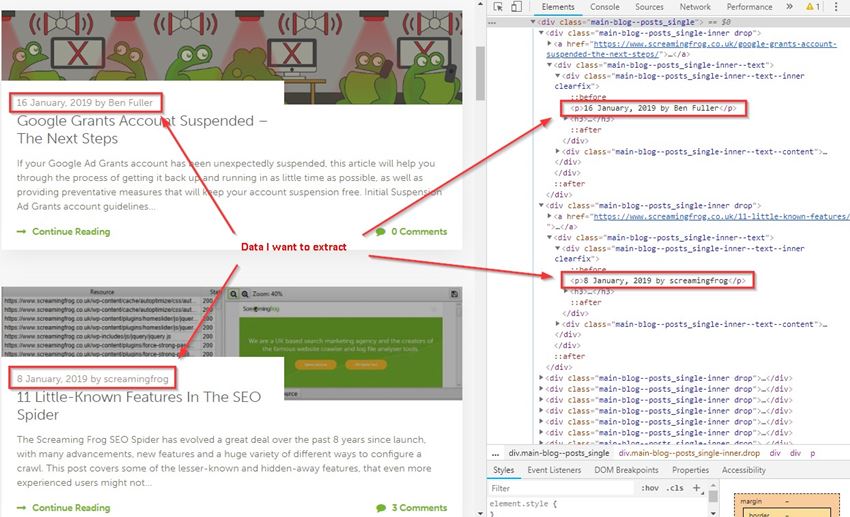Screen dimensions: 850x517
Task: Expand the first anchor href node
Action: click(x=551, y=45)
